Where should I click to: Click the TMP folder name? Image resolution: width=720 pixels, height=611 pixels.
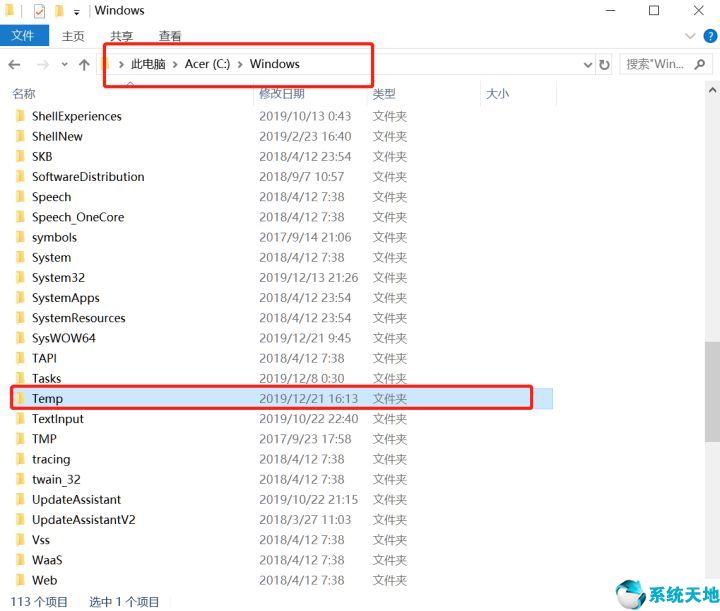click(x=45, y=439)
